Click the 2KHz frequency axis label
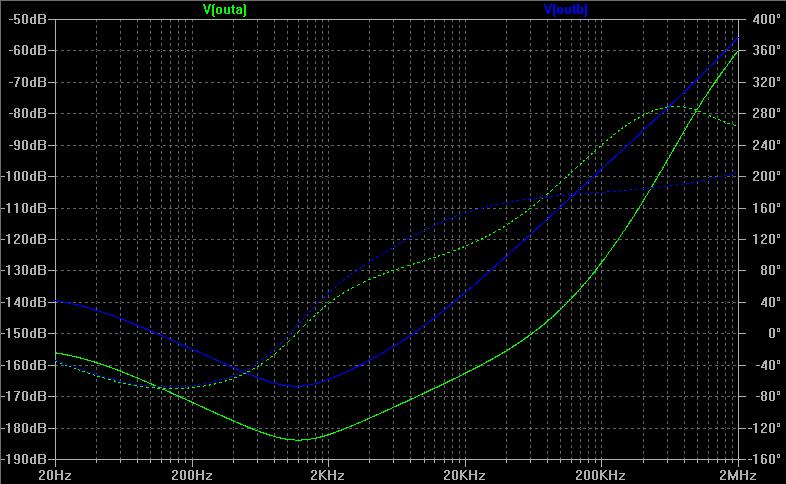The height and width of the screenshot is (484, 786). click(x=327, y=475)
